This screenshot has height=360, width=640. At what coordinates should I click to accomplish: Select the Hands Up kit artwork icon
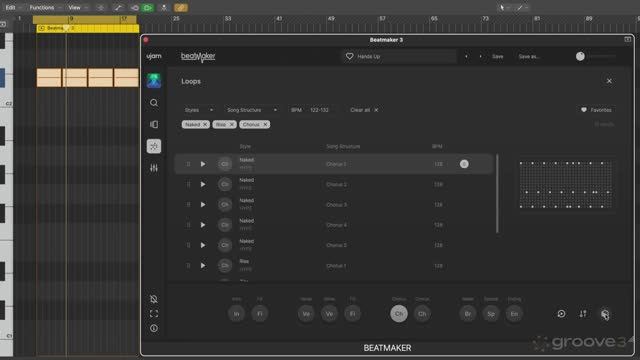tap(154, 81)
